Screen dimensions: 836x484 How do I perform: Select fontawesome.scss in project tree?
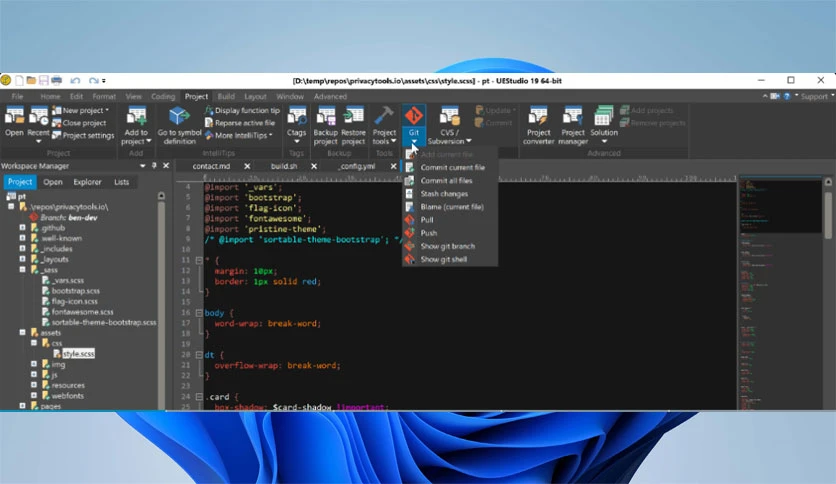[x=82, y=312]
